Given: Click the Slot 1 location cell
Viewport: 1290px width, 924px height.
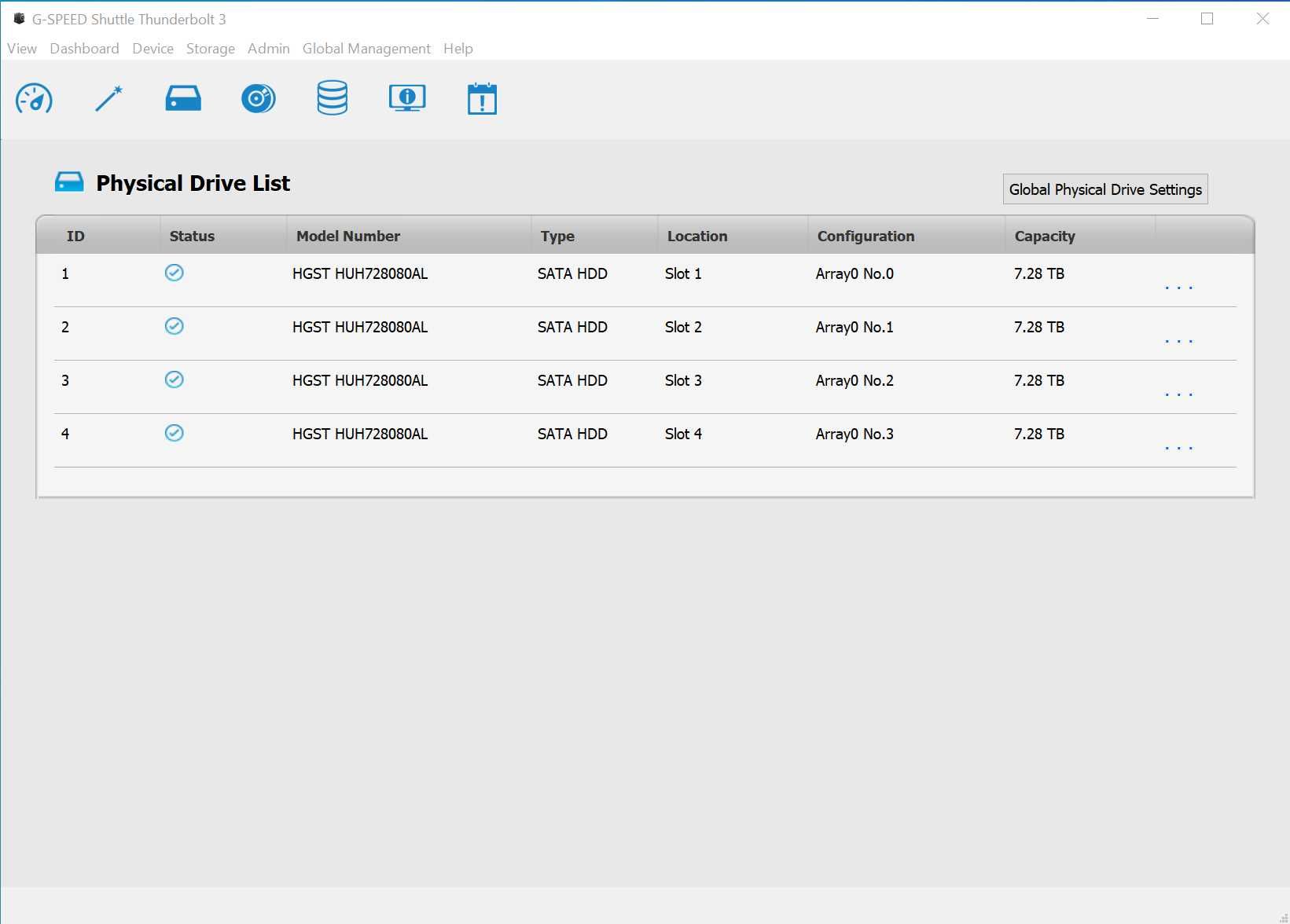Looking at the screenshot, I should (x=683, y=273).
